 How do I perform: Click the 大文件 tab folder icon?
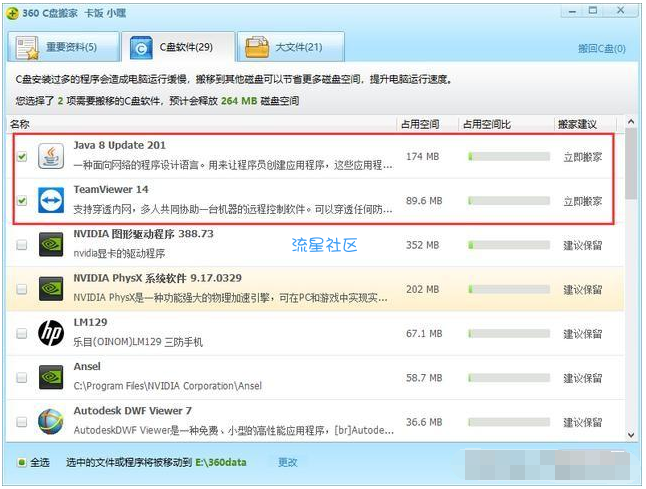click(x=257, y=48)
